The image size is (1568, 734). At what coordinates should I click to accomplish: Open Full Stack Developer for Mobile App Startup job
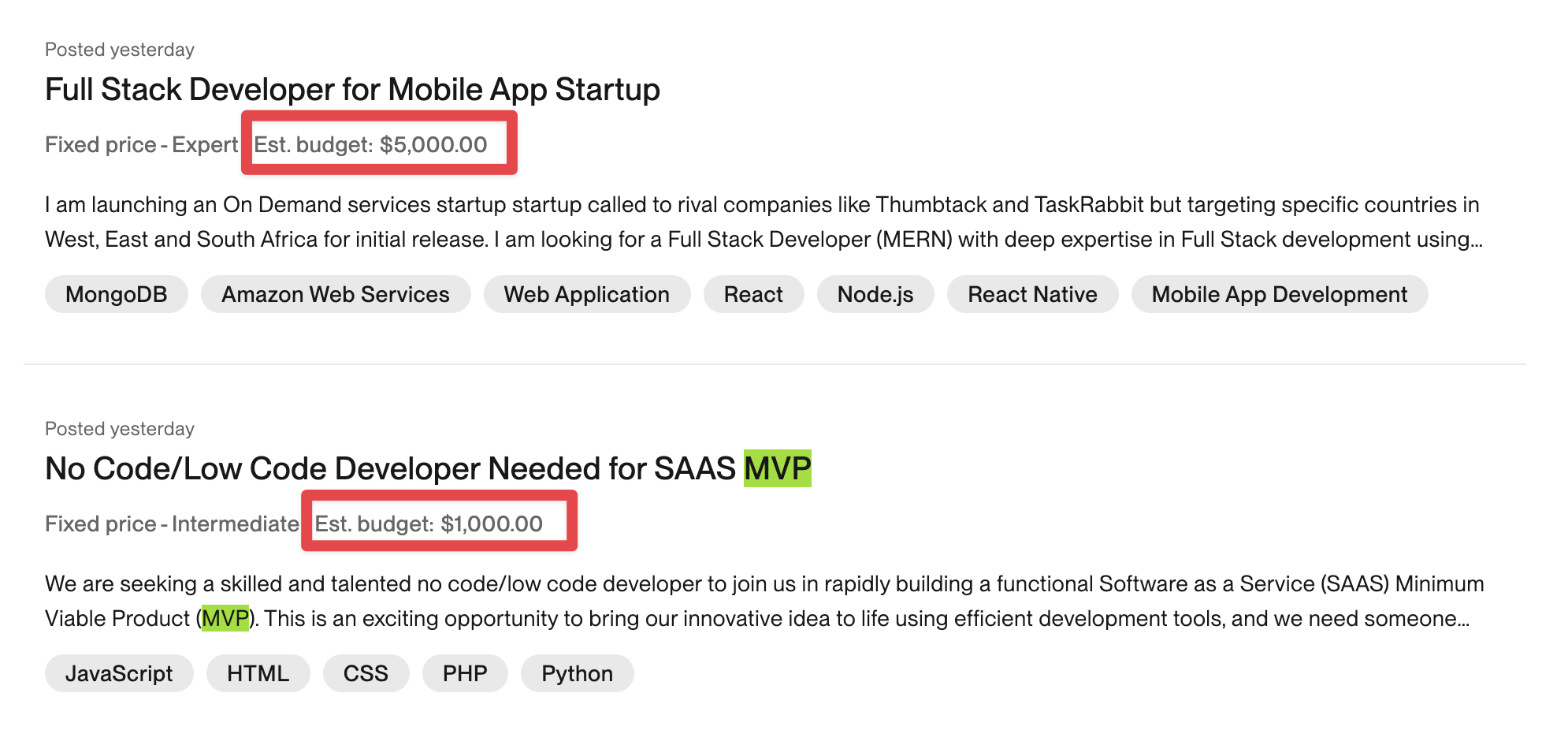point(352,90)
